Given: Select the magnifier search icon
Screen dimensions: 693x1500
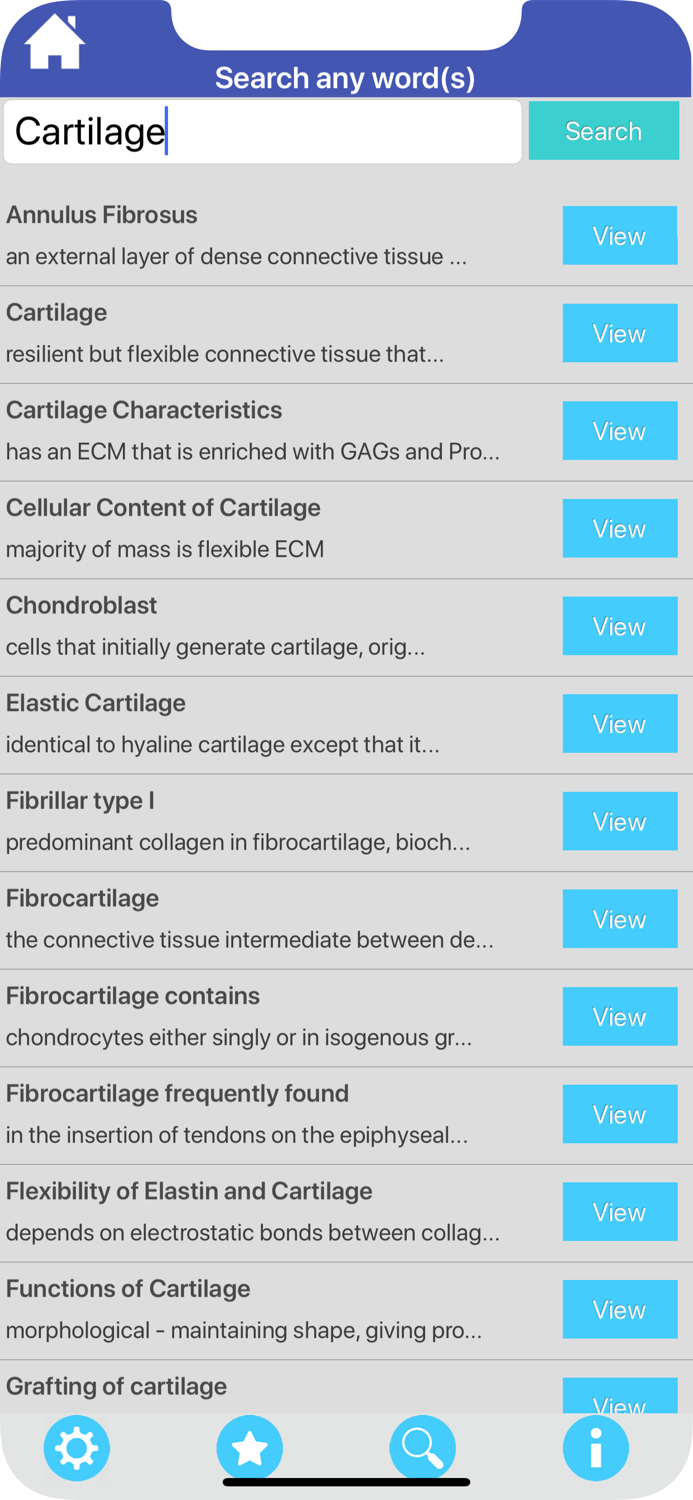Looking at the screenshot, I should 423,1447.
